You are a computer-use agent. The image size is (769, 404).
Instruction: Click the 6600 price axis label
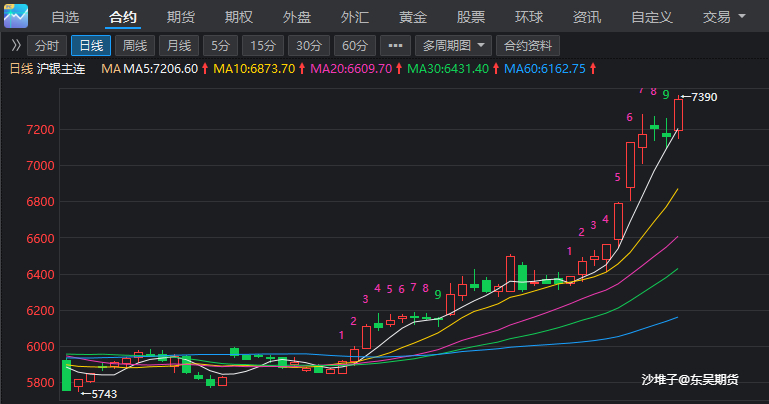pos(40,238)
